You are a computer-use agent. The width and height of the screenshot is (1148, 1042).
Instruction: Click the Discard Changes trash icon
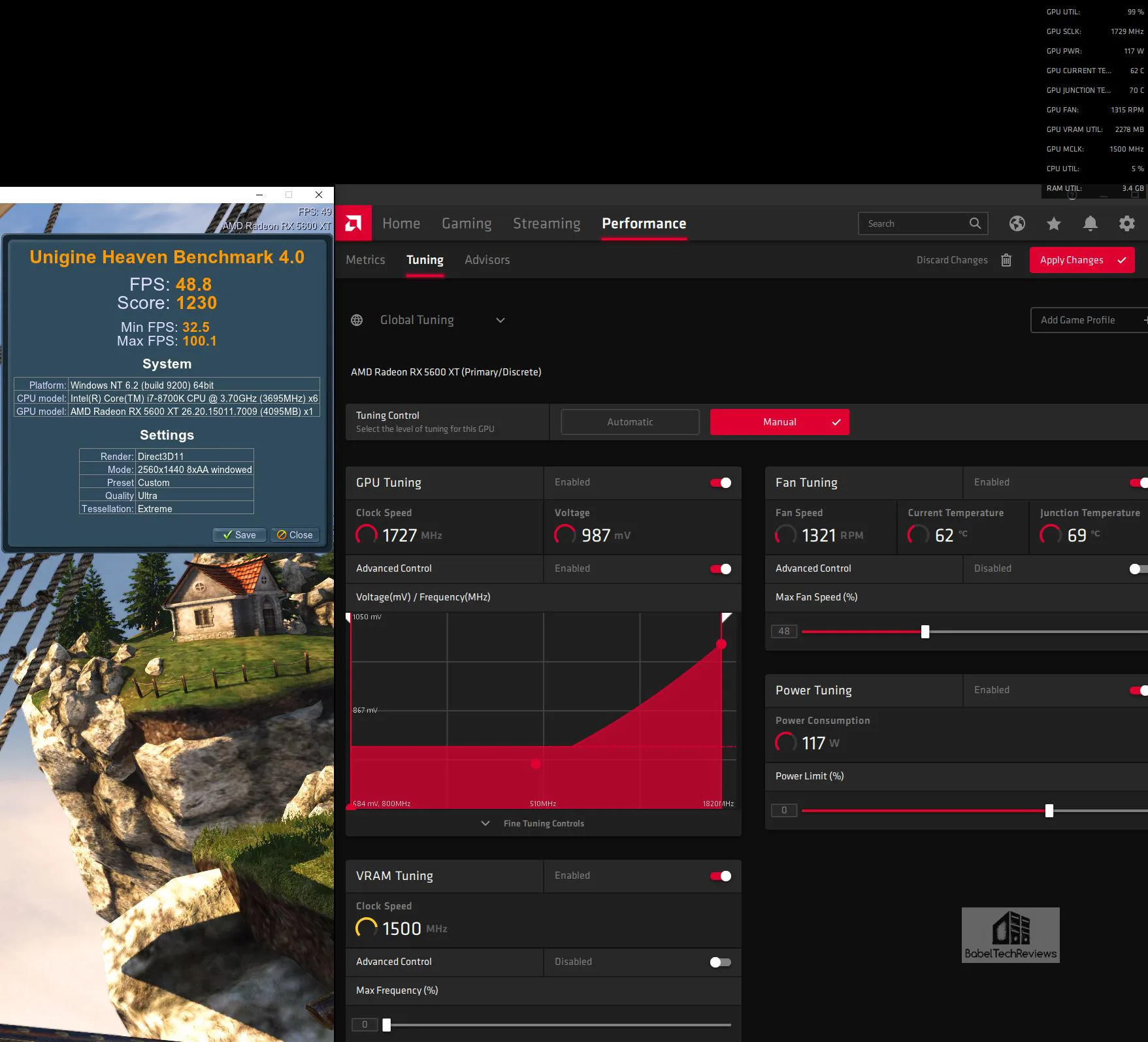coord(1006,260)
